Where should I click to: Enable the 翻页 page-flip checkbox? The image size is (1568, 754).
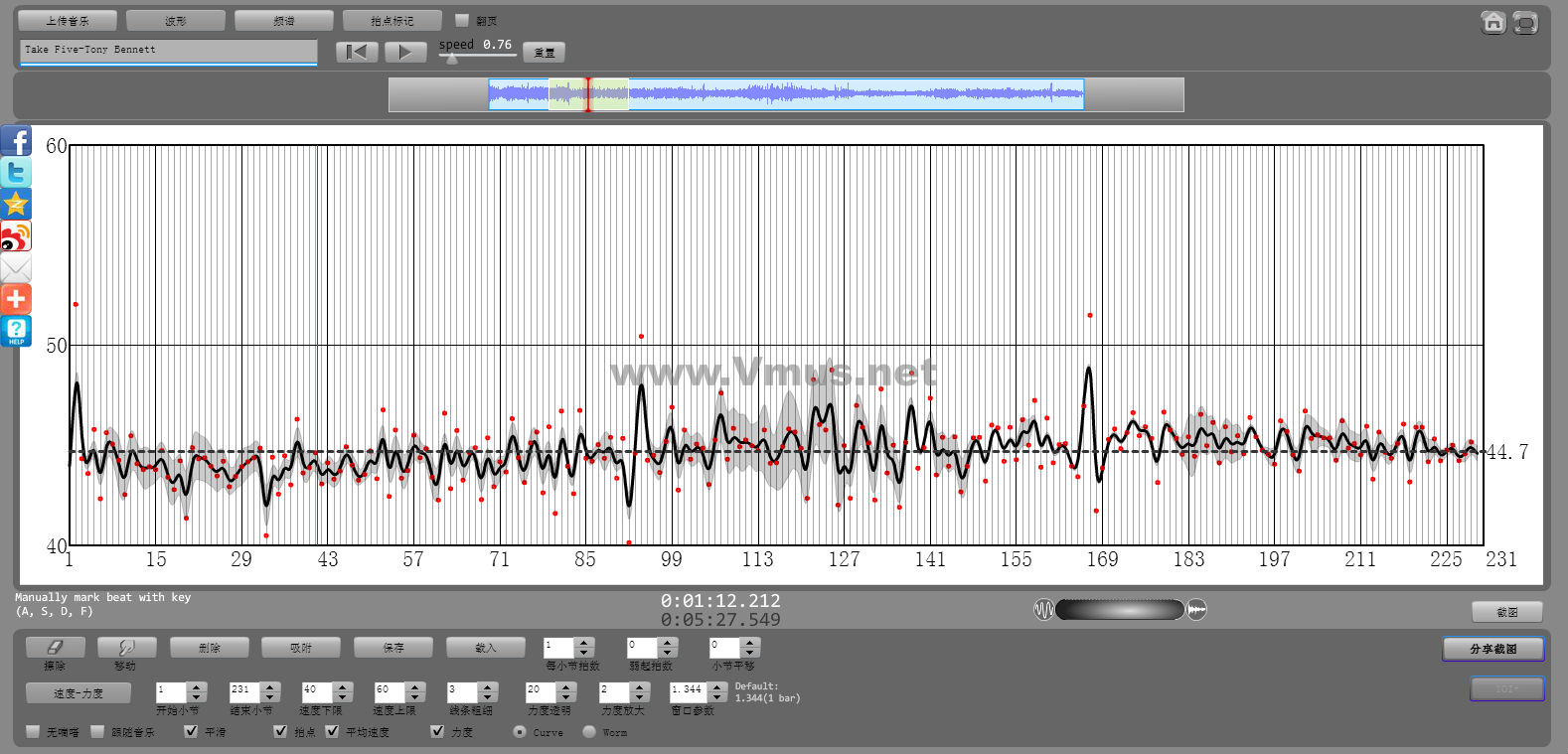point(462,20)
